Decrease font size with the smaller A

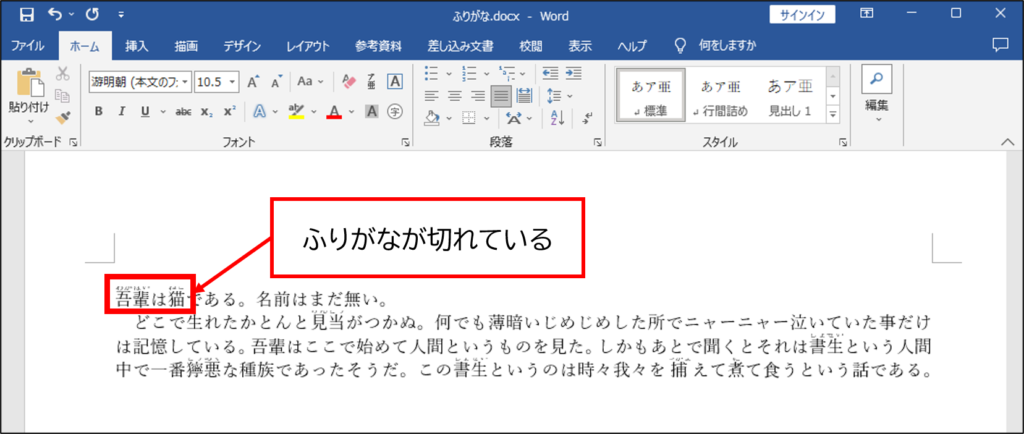pos(276,82)
